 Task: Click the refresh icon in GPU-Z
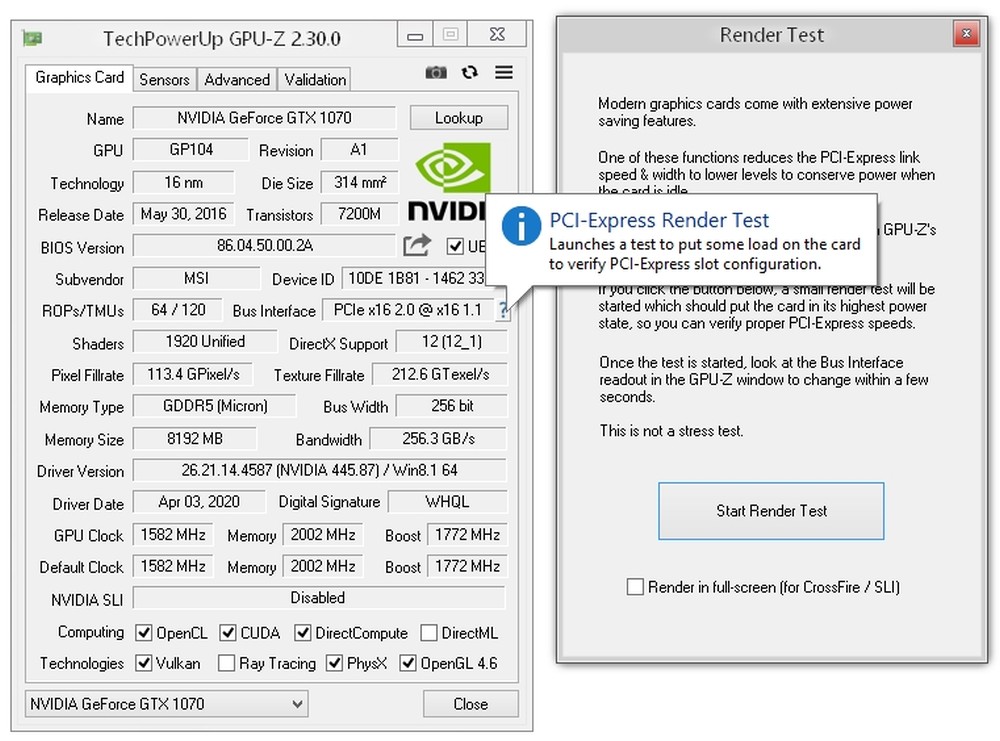click(x=470, y=73)
